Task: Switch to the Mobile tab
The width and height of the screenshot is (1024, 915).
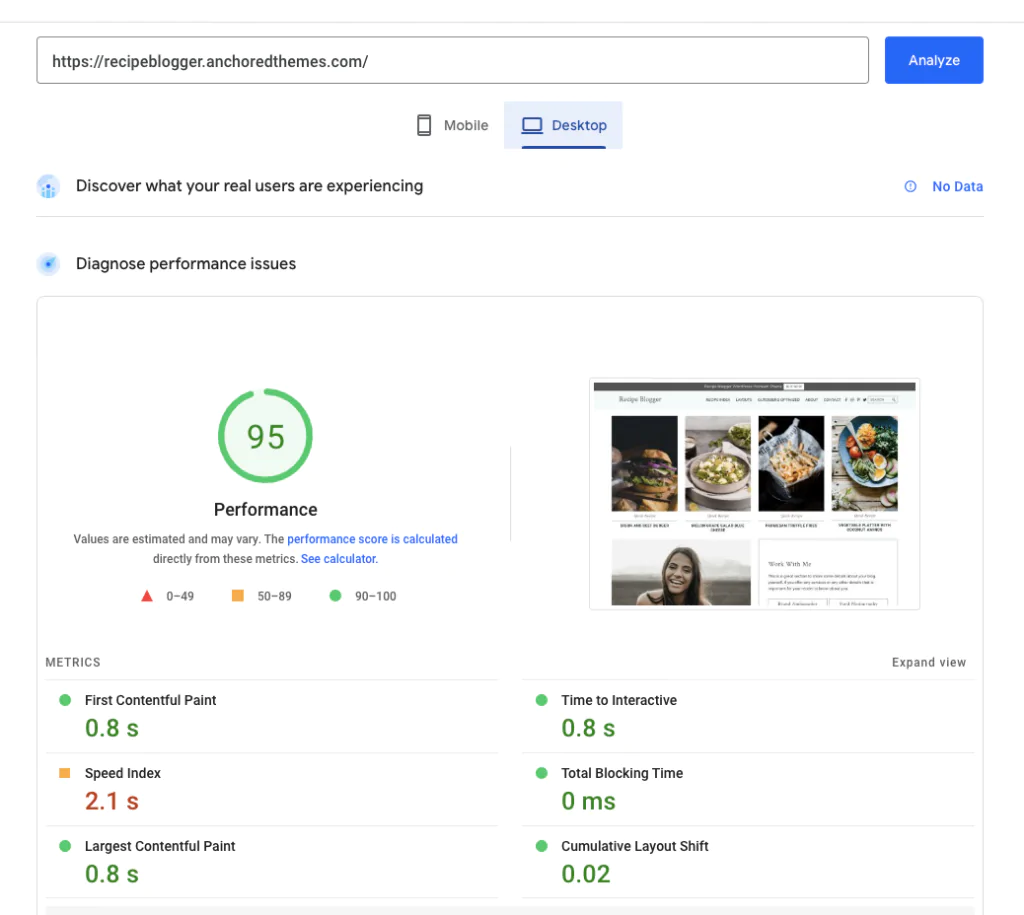Action: [x=452, y=125]
